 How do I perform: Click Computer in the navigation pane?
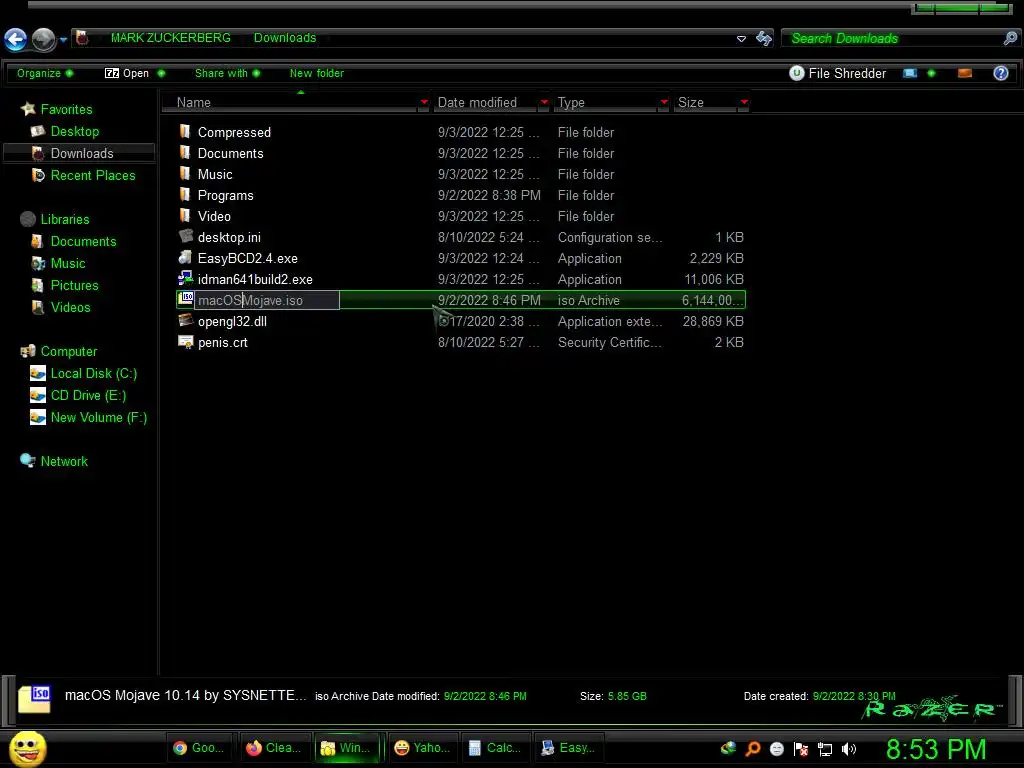click(69, 351)
